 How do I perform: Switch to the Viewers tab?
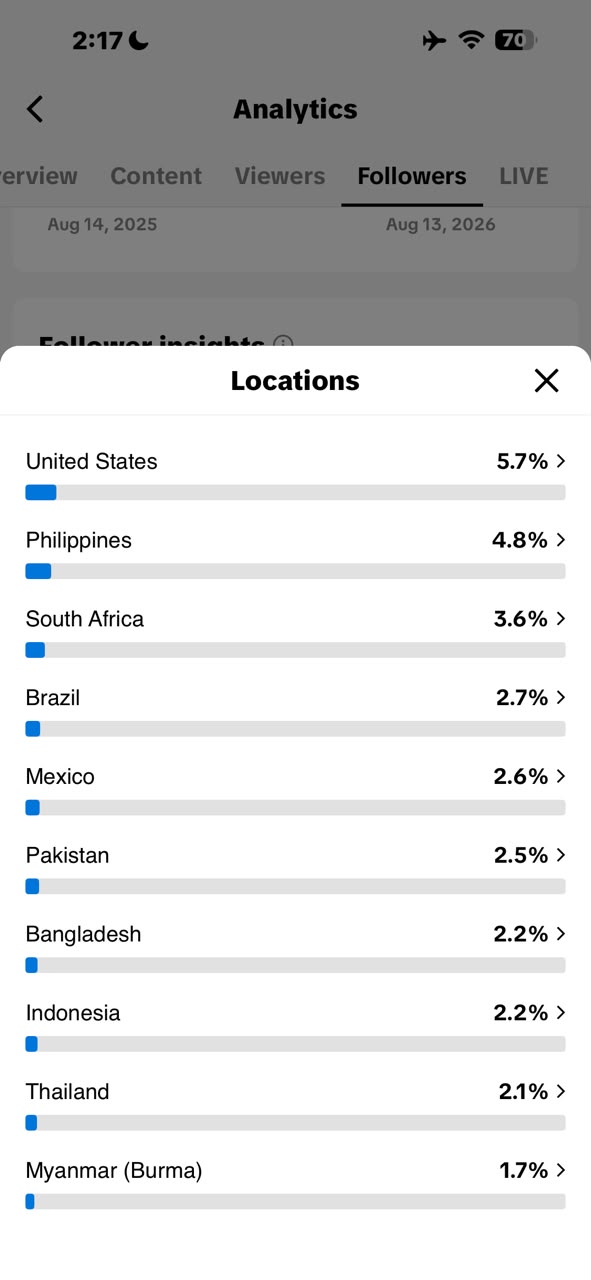click(280, 176)
